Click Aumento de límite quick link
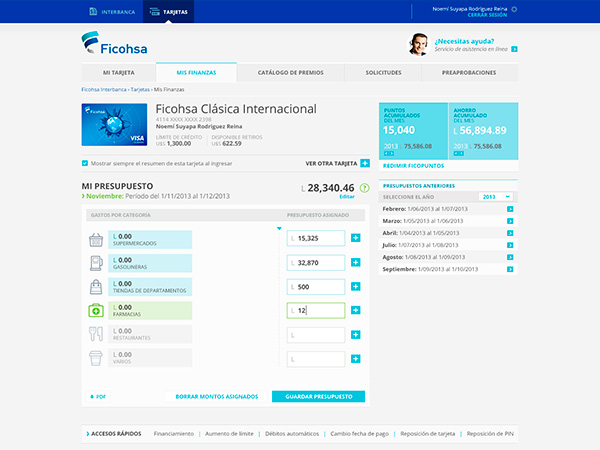This screenshot has height=450, width=600. (x=229, y=434)
